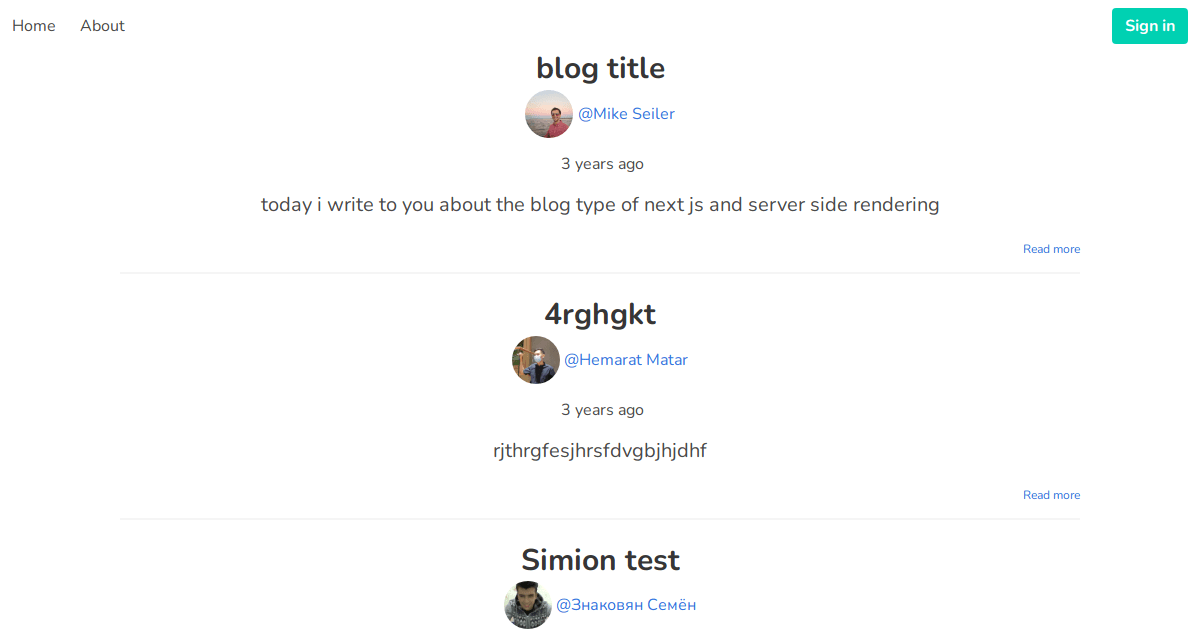Click Read more under 4rghgkt post
The width and height of the screenshot is (1200, 630).
[x=1051, y=494]
